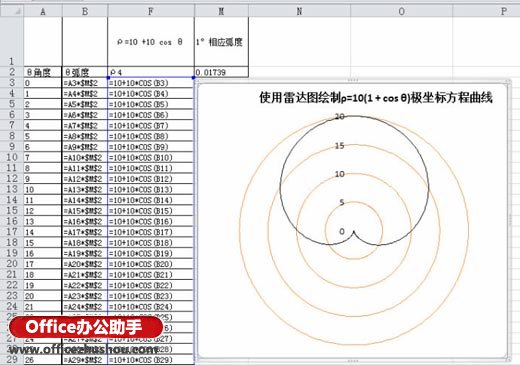Select column N header
This screenshot has height=365, width=520.
coord(299,11)
